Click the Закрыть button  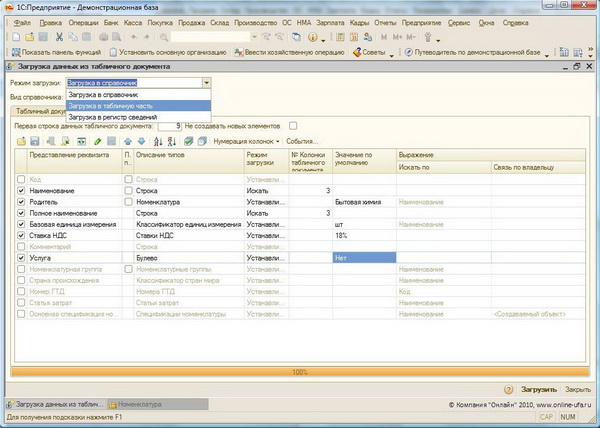click(578, 389)
